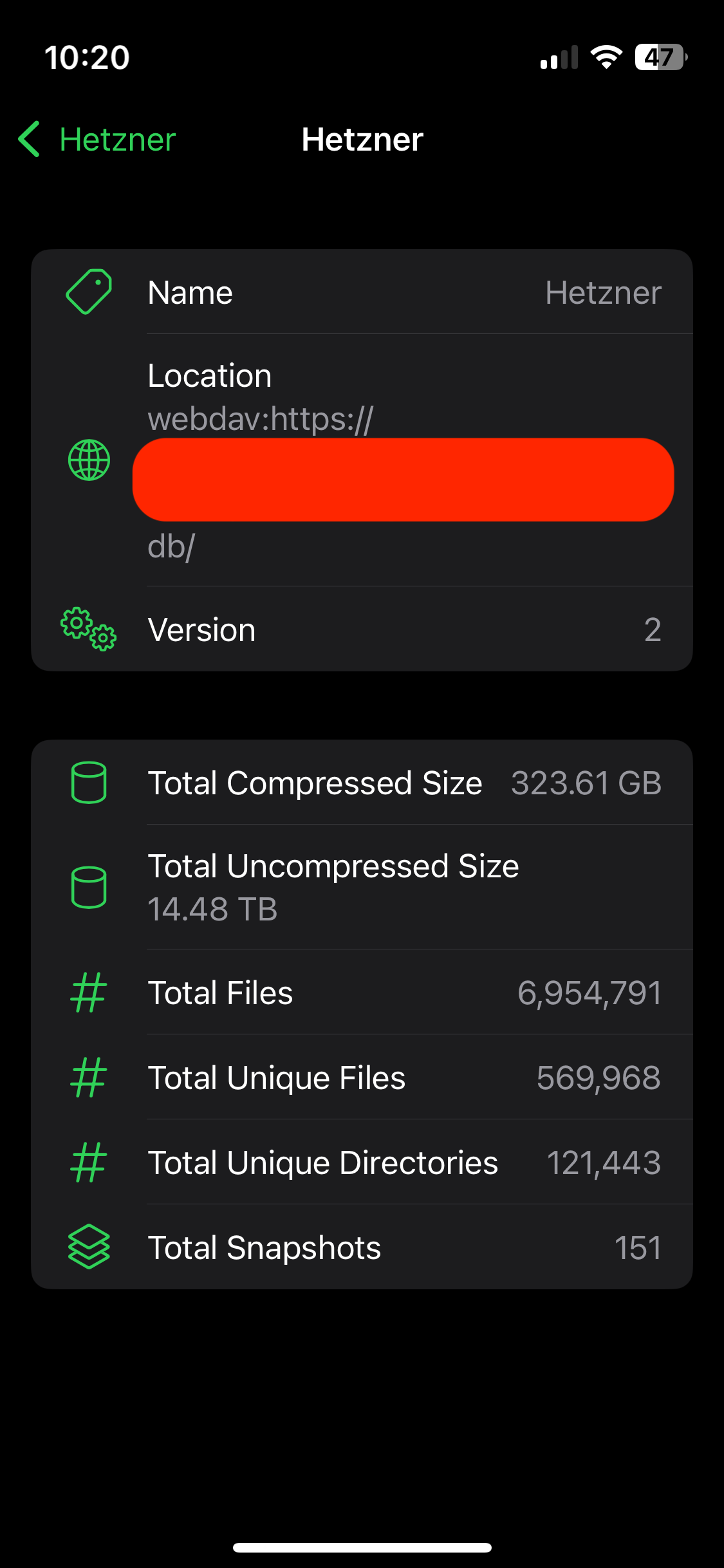Tap the Total Unique Directories hash icon
The height and width of the screenshot is (1568, 724).
point(89,1162)
